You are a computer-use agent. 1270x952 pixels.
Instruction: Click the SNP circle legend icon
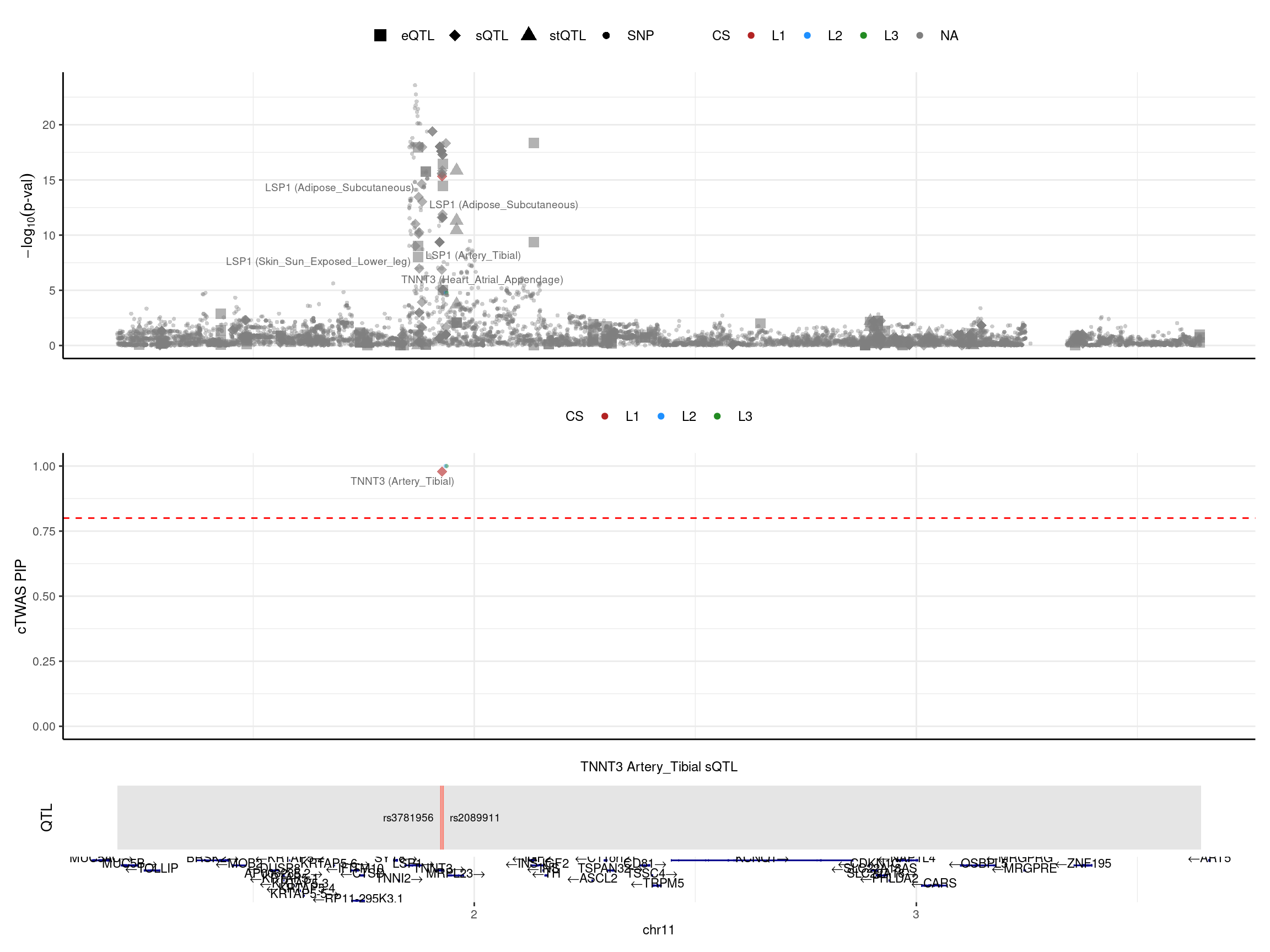(606, 36)
